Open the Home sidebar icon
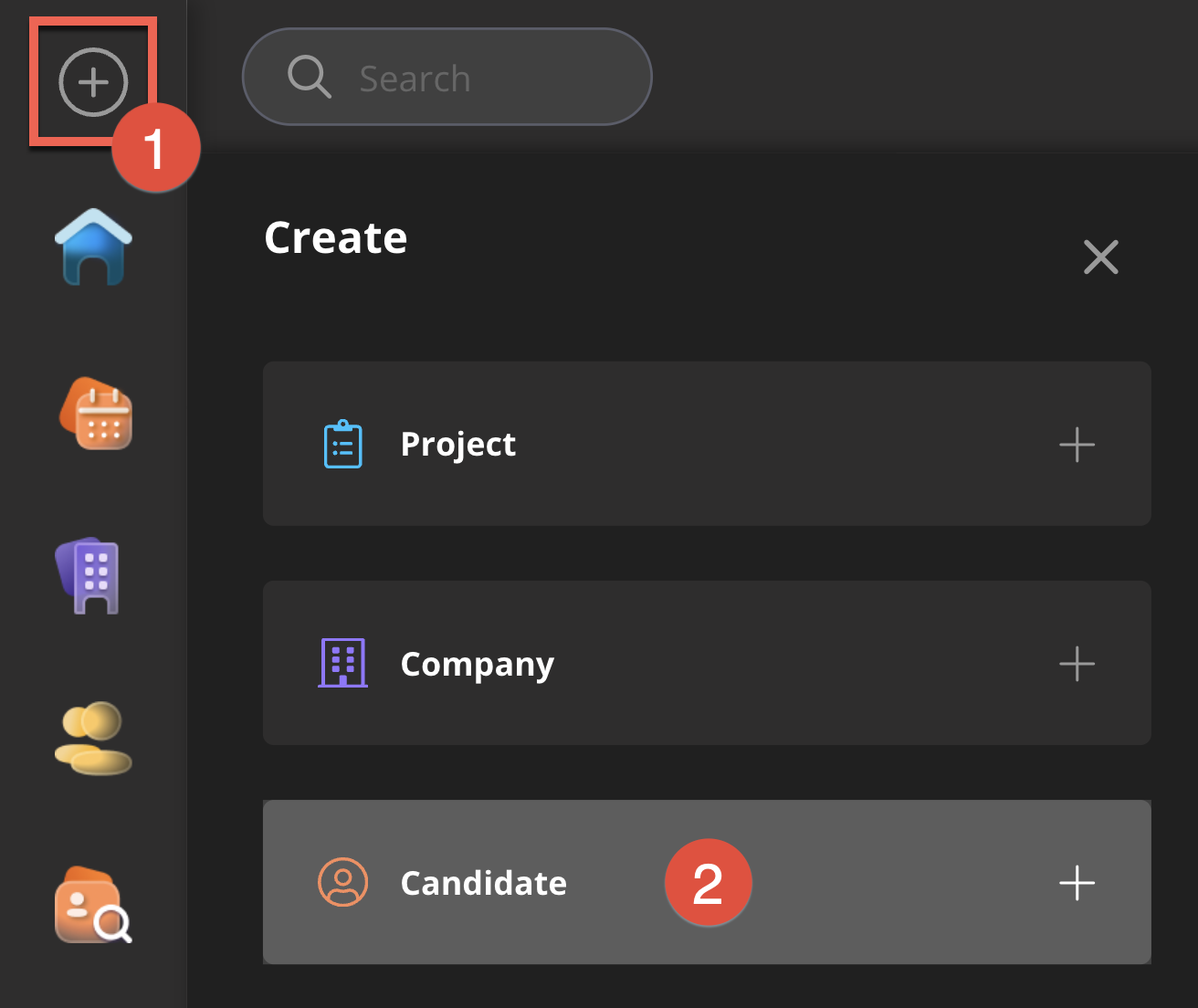Screen dimensions: 1198x1008 [93, 247]
